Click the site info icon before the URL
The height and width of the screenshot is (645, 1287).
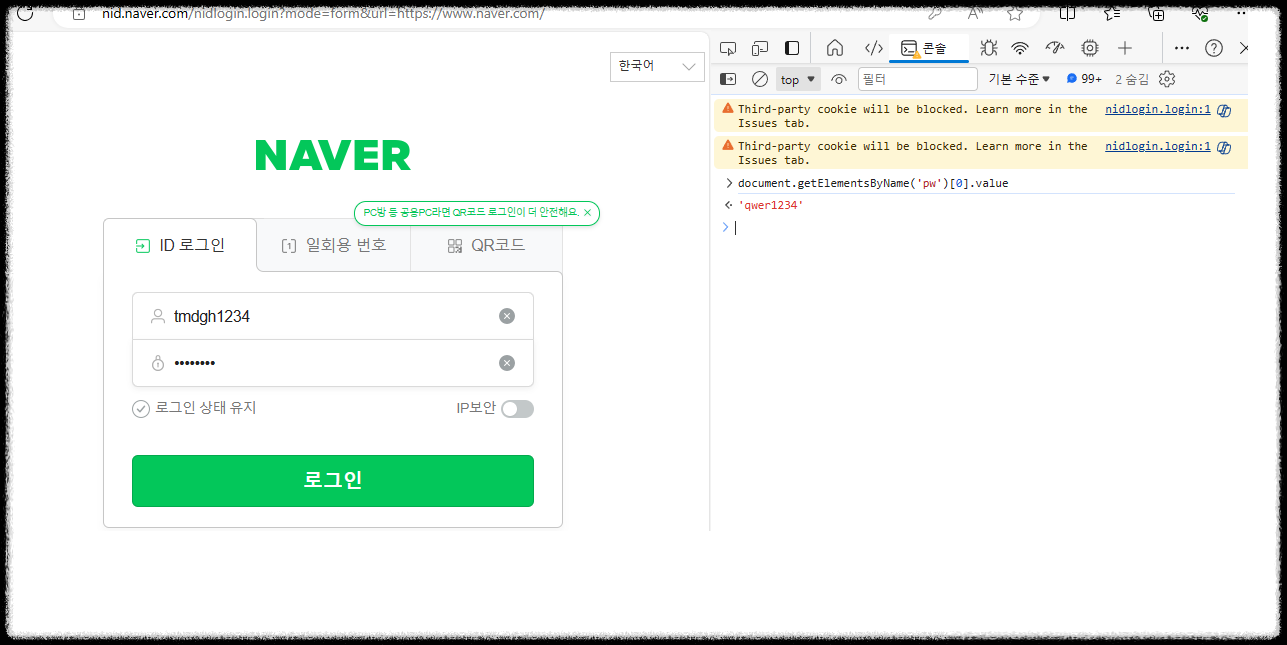coord(79,13)
